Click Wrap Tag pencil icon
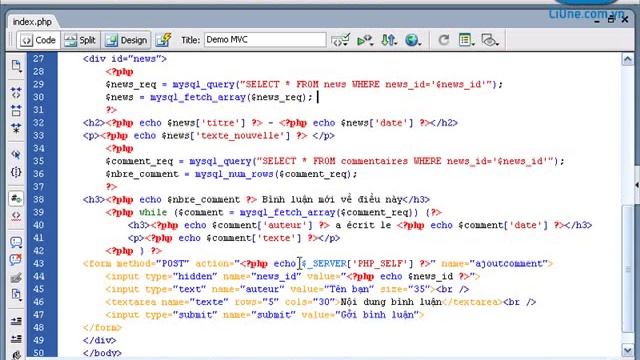This screenshot has width=640, height=360. (x=16, y=278)
